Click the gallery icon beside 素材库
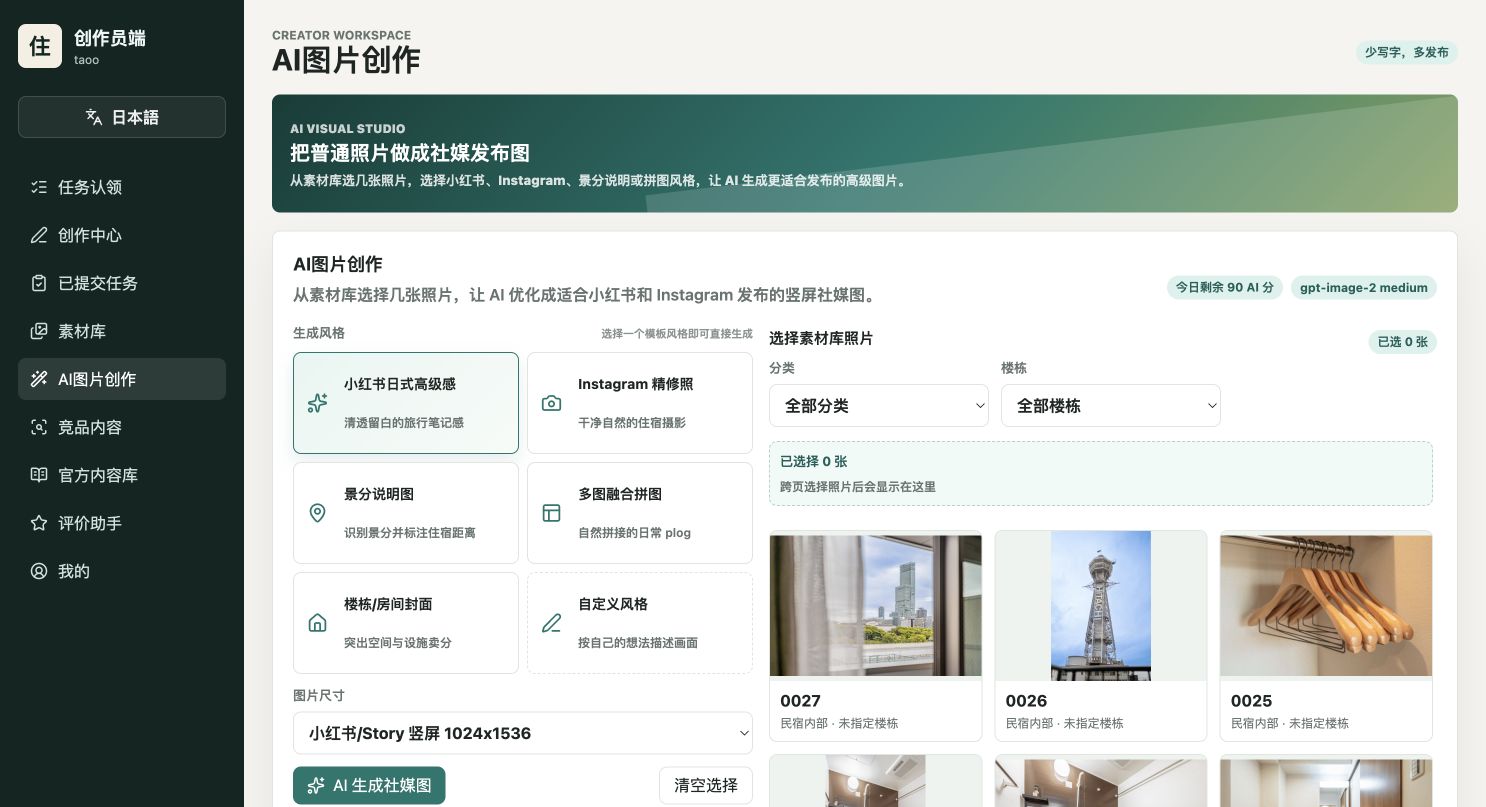The height and width of the screenshot is (807, 1486). (39, 331)
